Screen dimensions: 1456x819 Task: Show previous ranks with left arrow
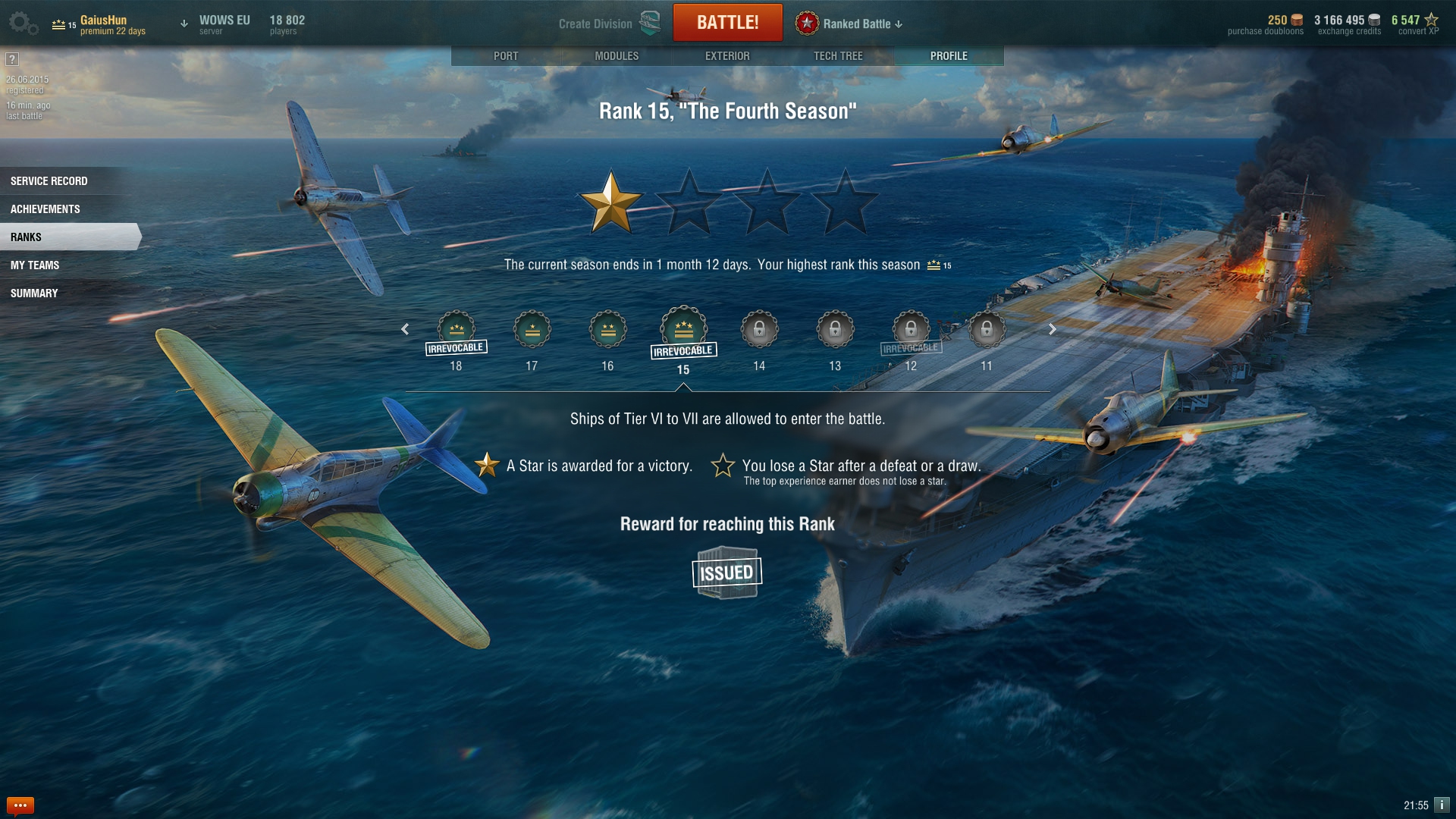(405, 329)
